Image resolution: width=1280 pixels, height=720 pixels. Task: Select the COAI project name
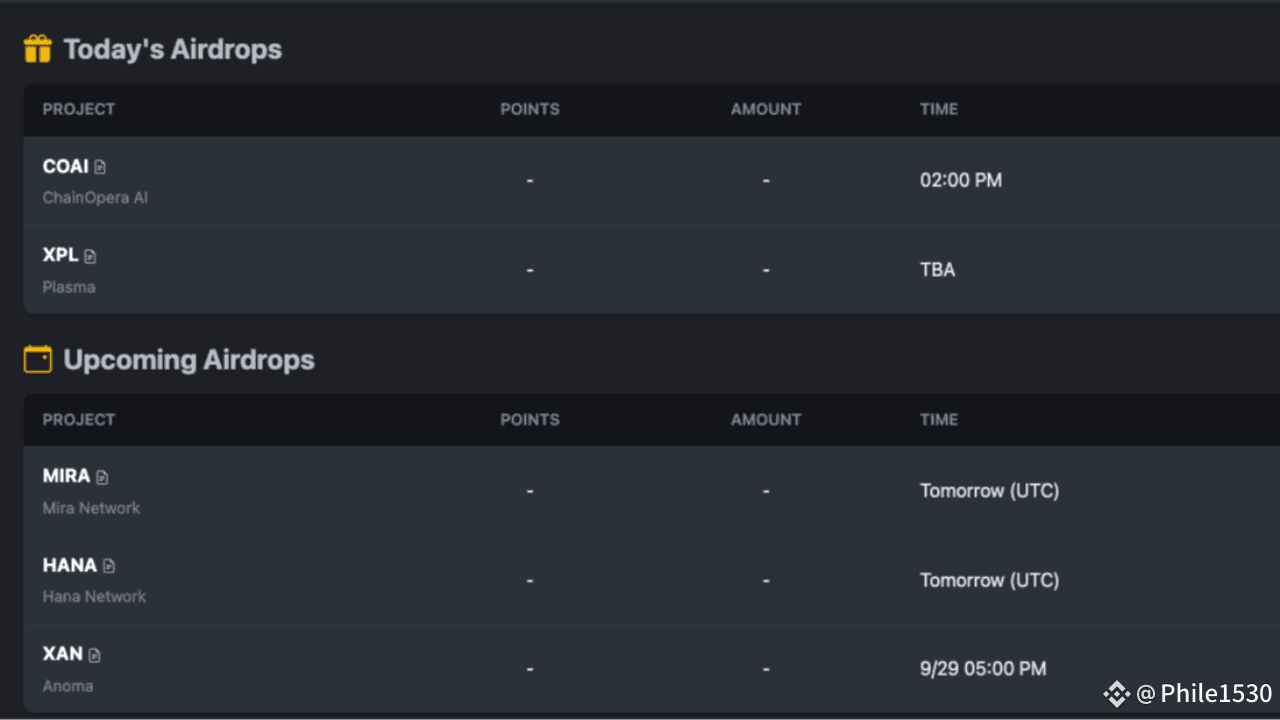point(65,167)
